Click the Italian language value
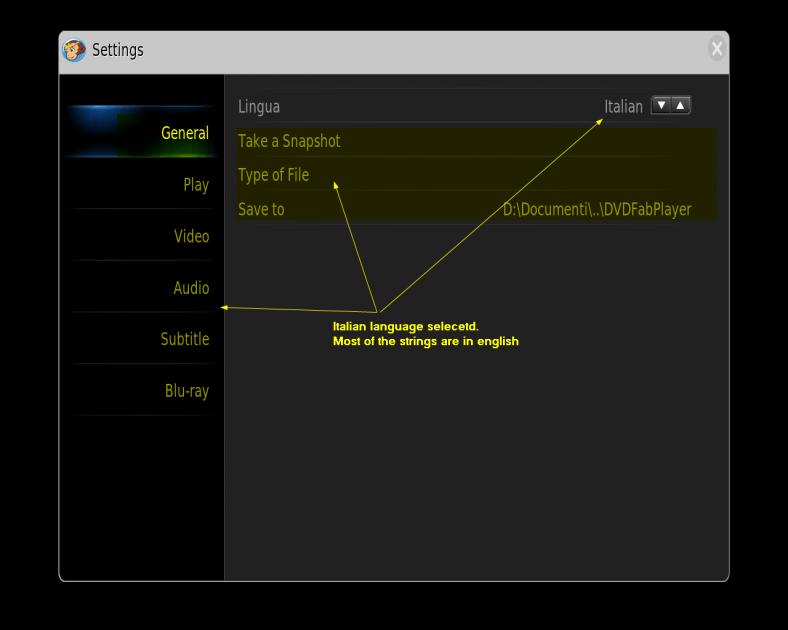788x630 pixels. click(623, 107)
